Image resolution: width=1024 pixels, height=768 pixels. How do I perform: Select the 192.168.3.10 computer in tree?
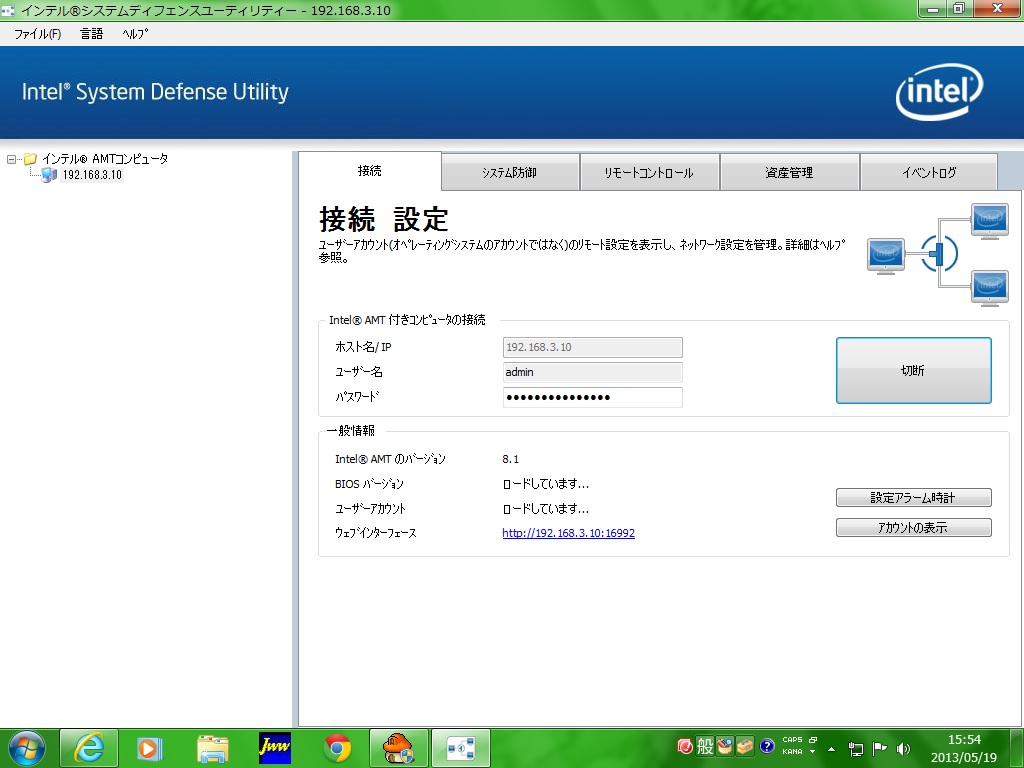click(x=92, y=175)
